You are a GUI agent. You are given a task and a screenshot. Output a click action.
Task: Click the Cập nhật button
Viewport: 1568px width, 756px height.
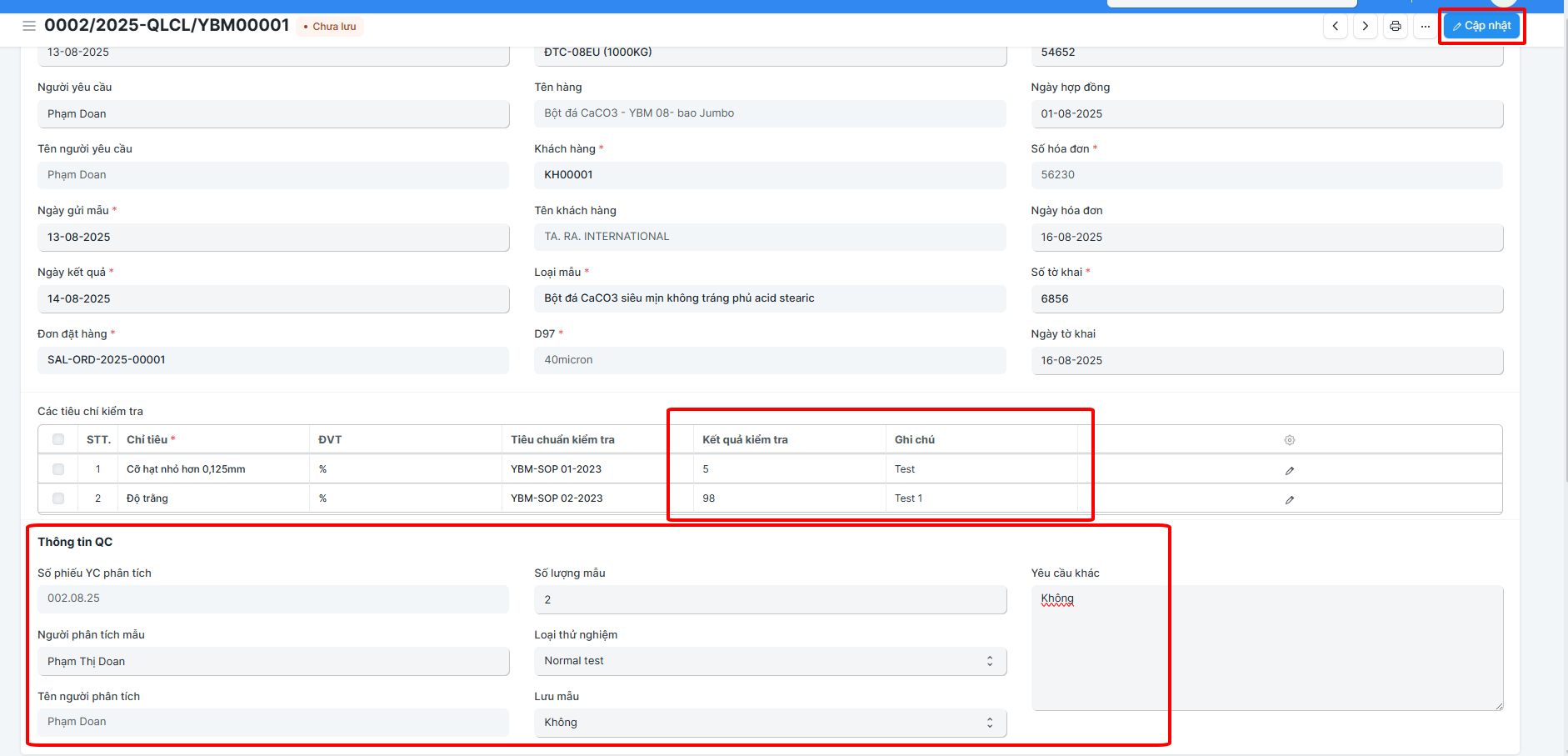pos(1481,26)
